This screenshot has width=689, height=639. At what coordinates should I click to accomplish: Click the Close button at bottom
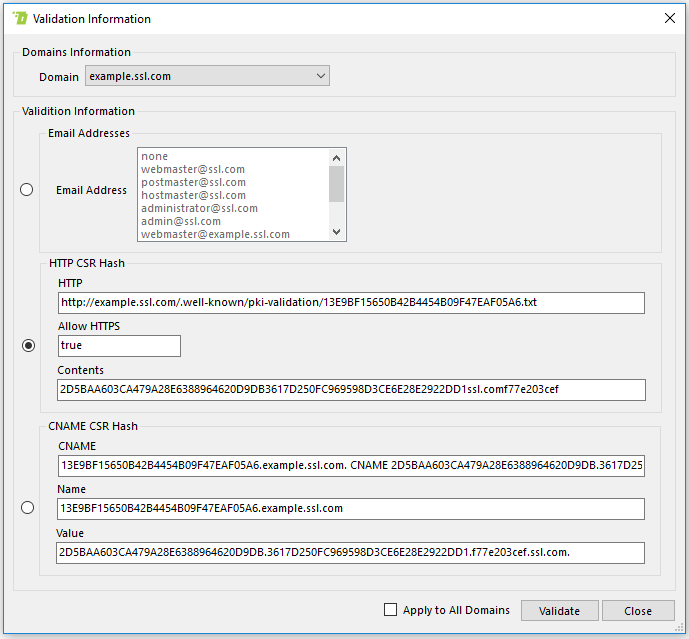pos(637,611)
